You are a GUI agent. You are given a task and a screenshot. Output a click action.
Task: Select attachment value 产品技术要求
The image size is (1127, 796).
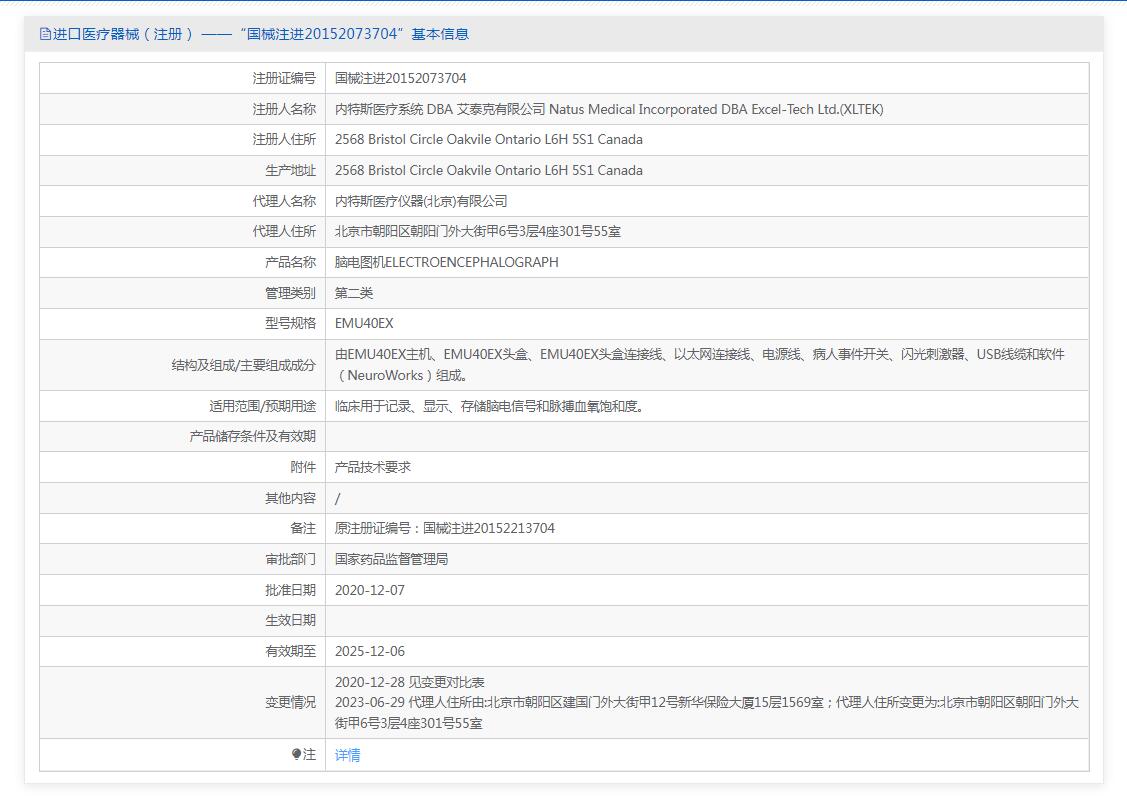coord(373,467)
